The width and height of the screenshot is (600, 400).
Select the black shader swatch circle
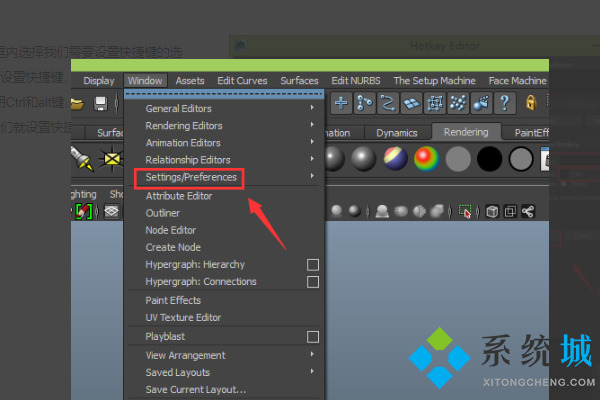pyautogui.click(x=489, y=158)
